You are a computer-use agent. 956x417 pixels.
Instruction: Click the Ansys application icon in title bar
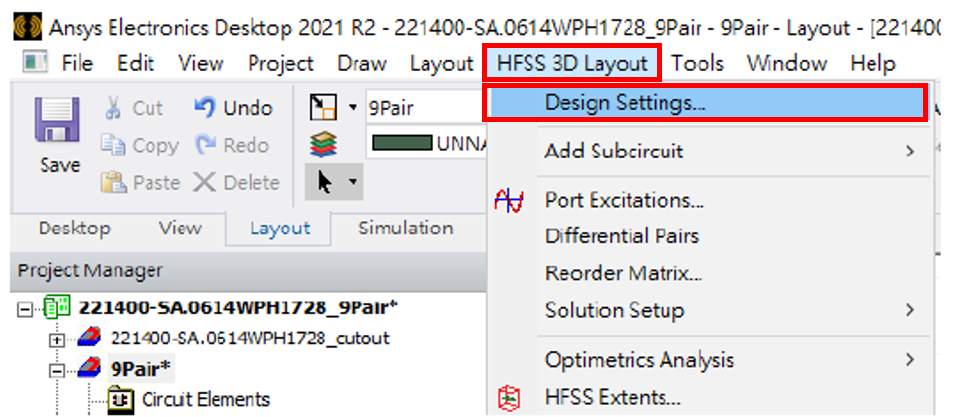tap(28, 27)
